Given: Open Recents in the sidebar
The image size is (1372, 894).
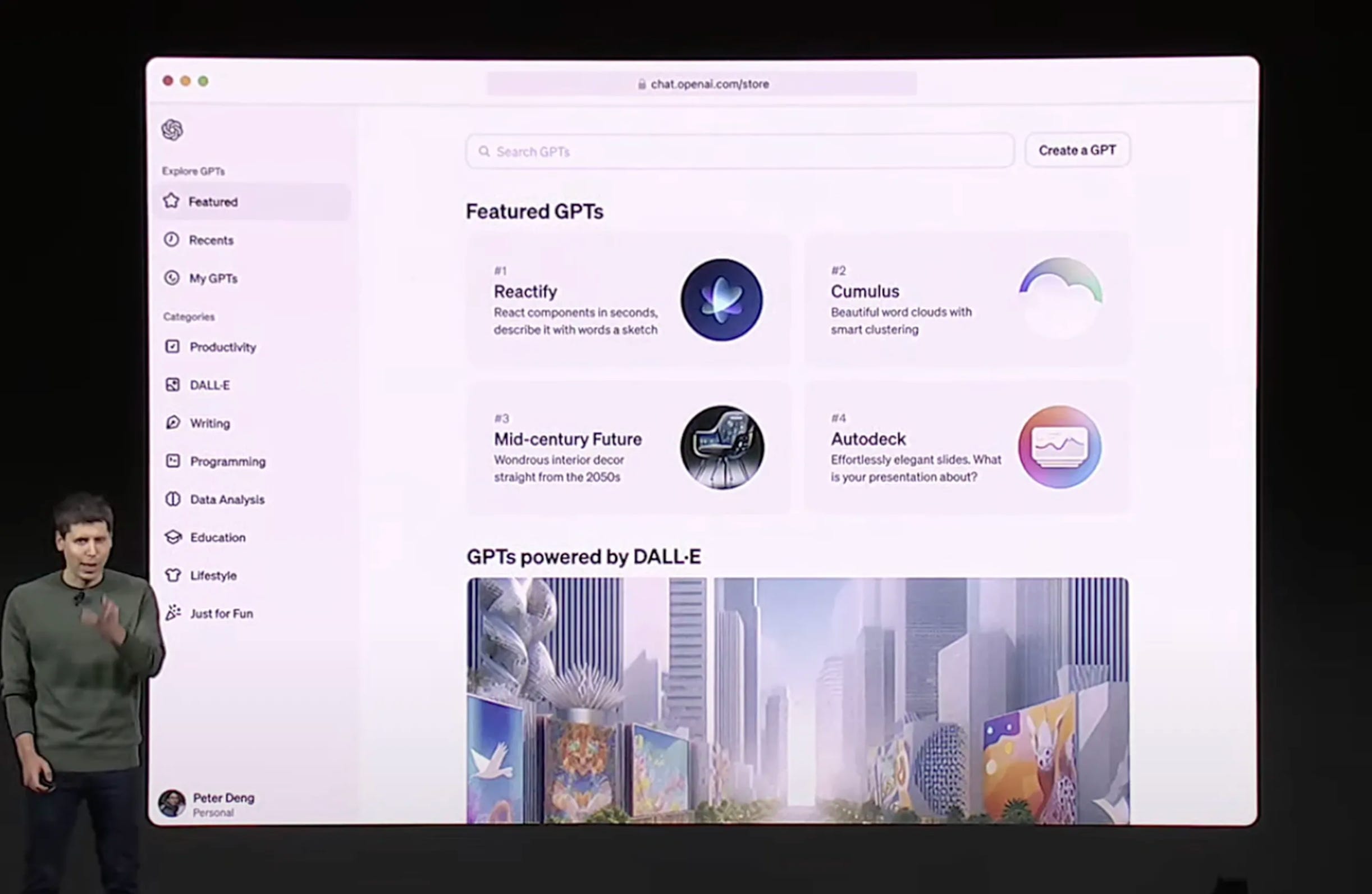Looking at the screenshot, I should tap(211, 240).
